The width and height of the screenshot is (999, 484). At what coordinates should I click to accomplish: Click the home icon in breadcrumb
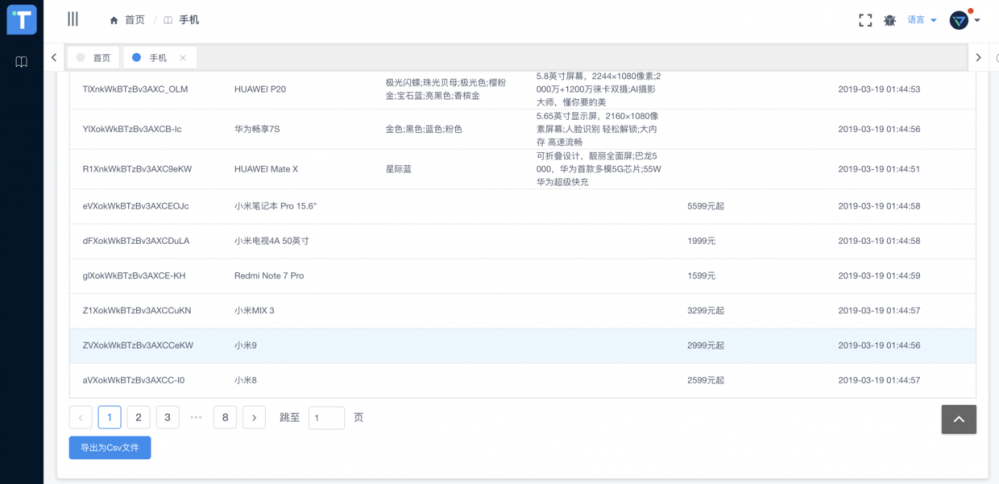tap(114, 20)
